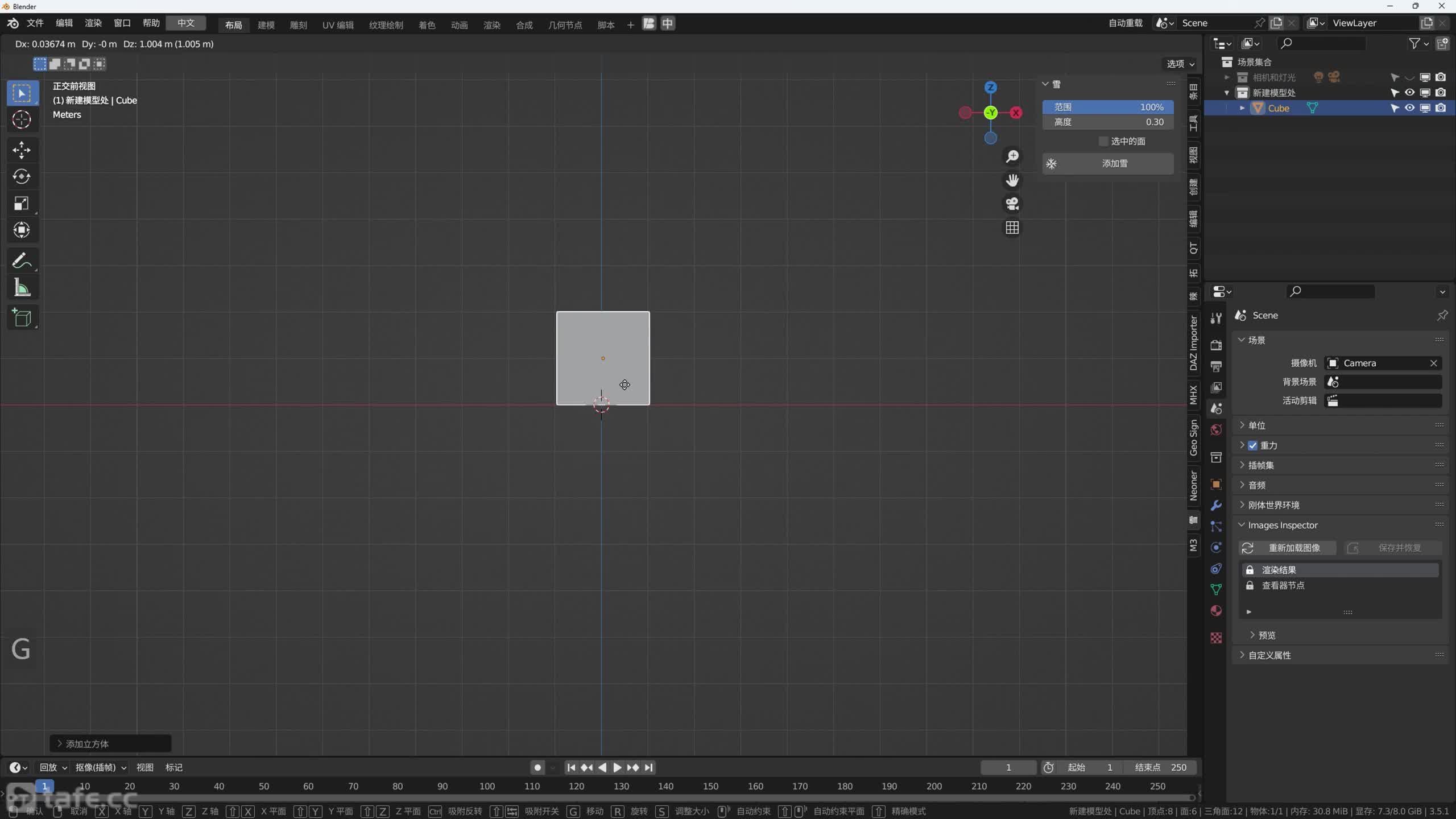Select the Annotate pencil tool
The image size is (1456, 819).
(22, 261)
